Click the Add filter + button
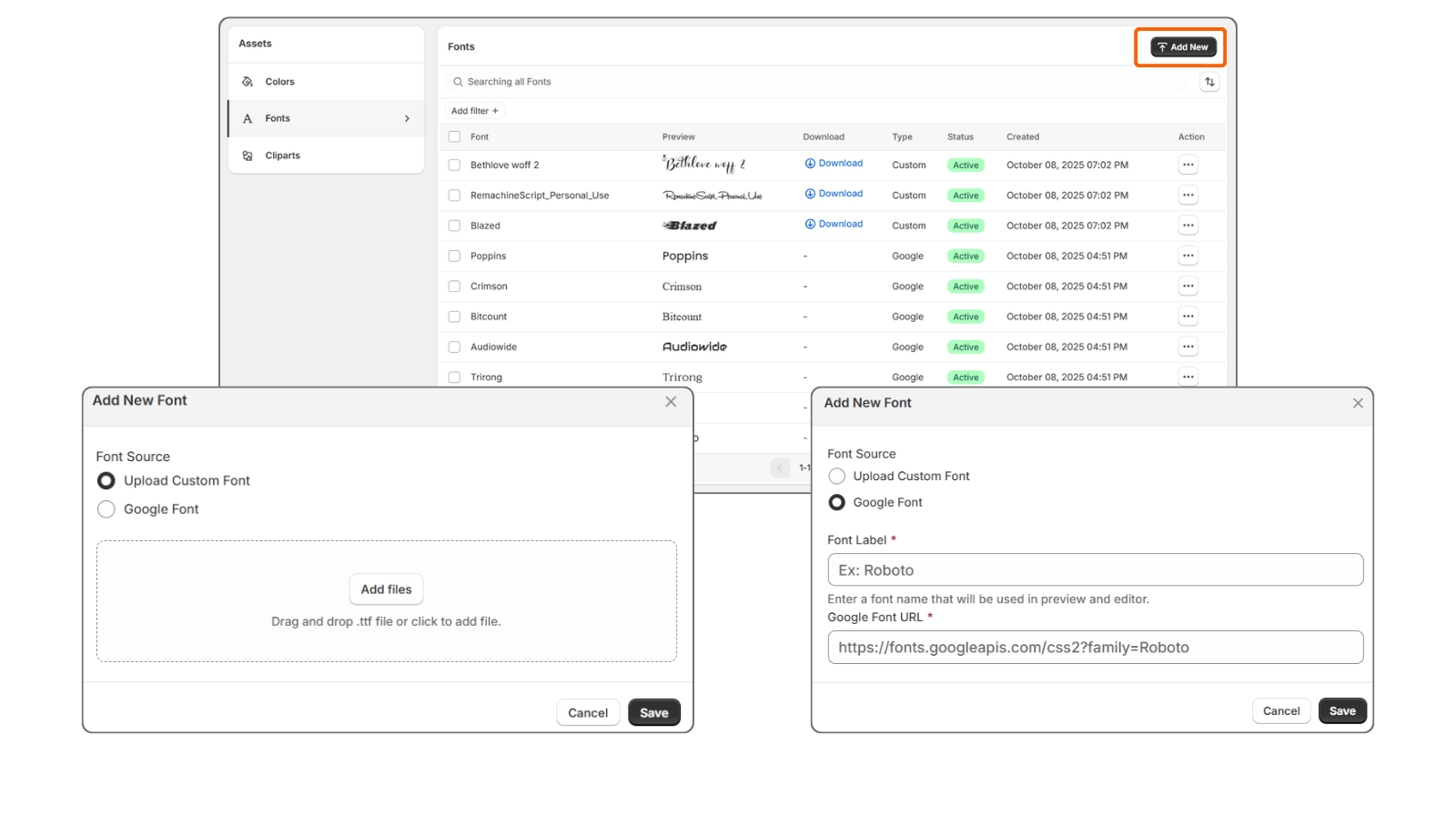Screen dimensions: 1456x815 (x=475, y=111)
